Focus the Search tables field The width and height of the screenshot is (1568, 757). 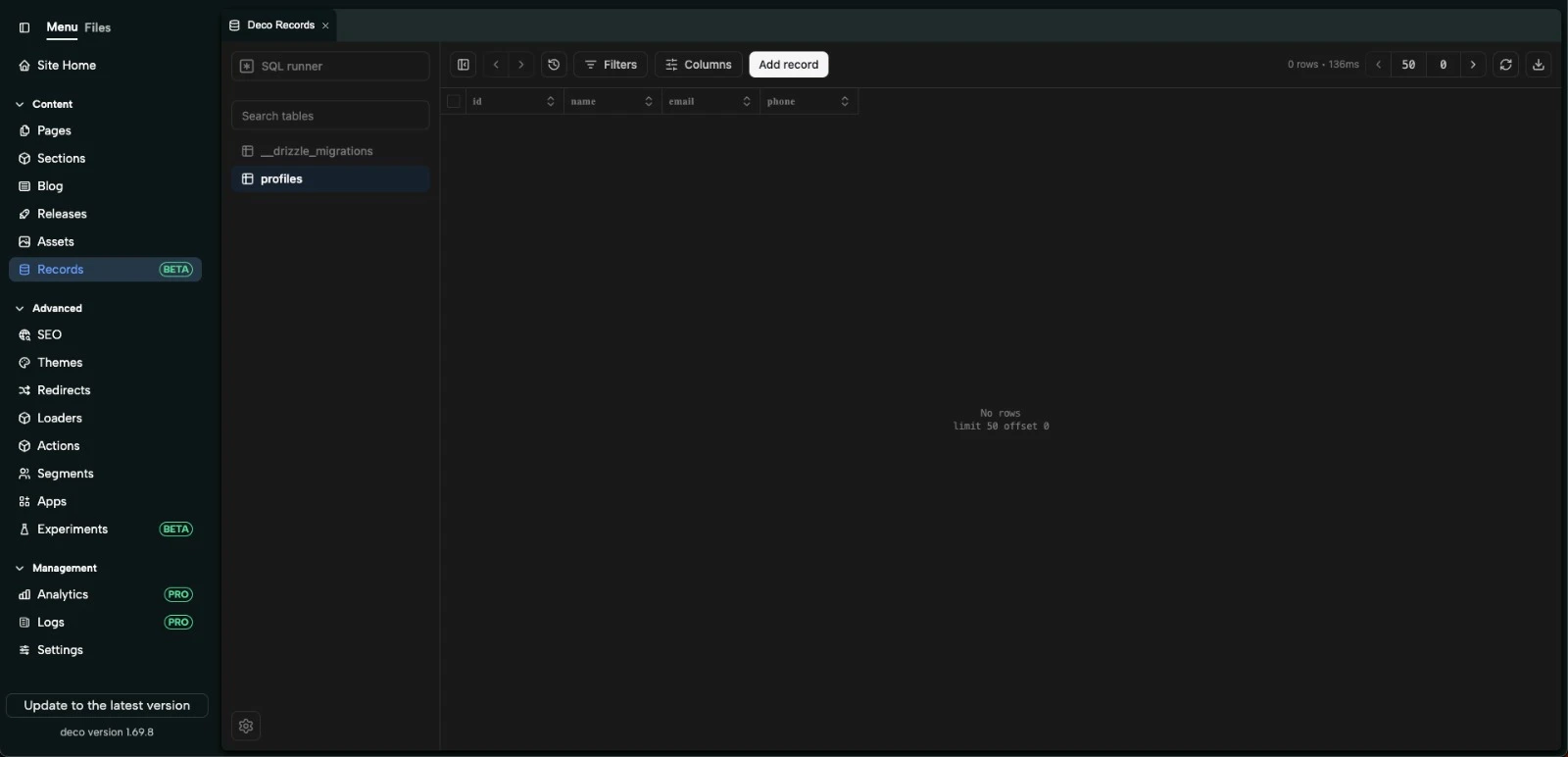tap(330, 116)
